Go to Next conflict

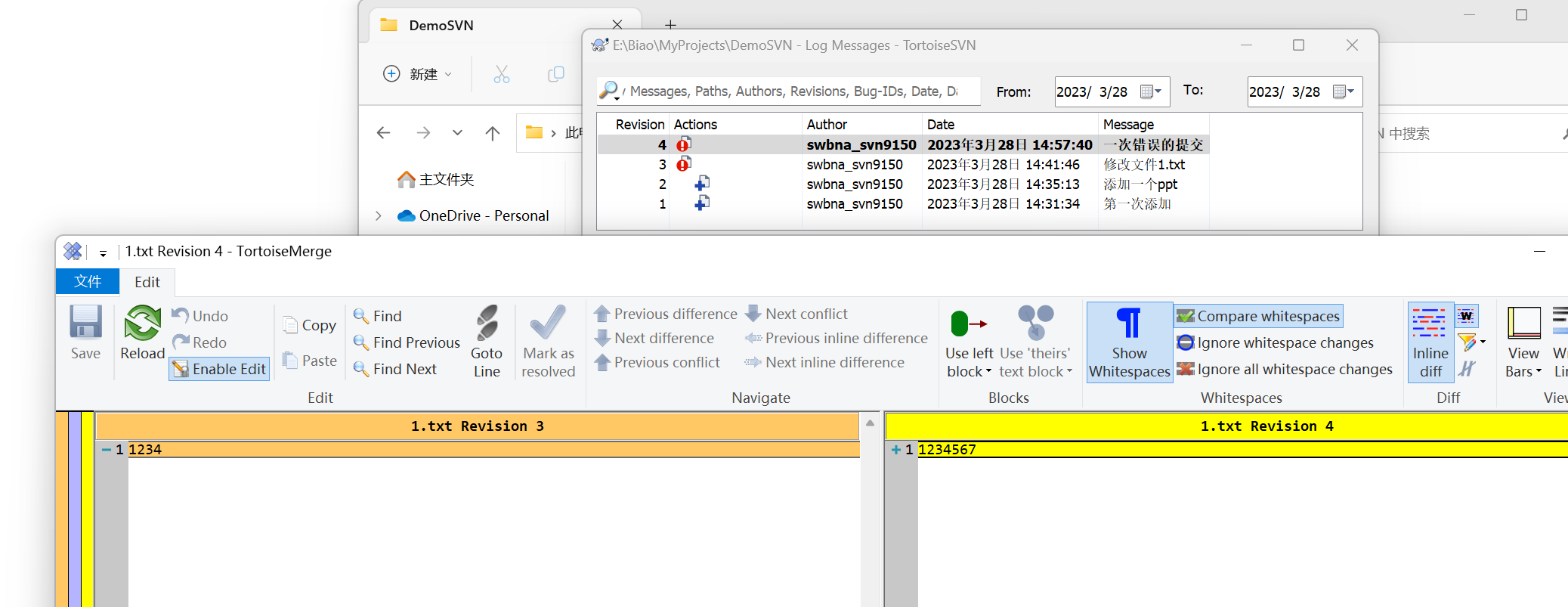pos(796,314)
